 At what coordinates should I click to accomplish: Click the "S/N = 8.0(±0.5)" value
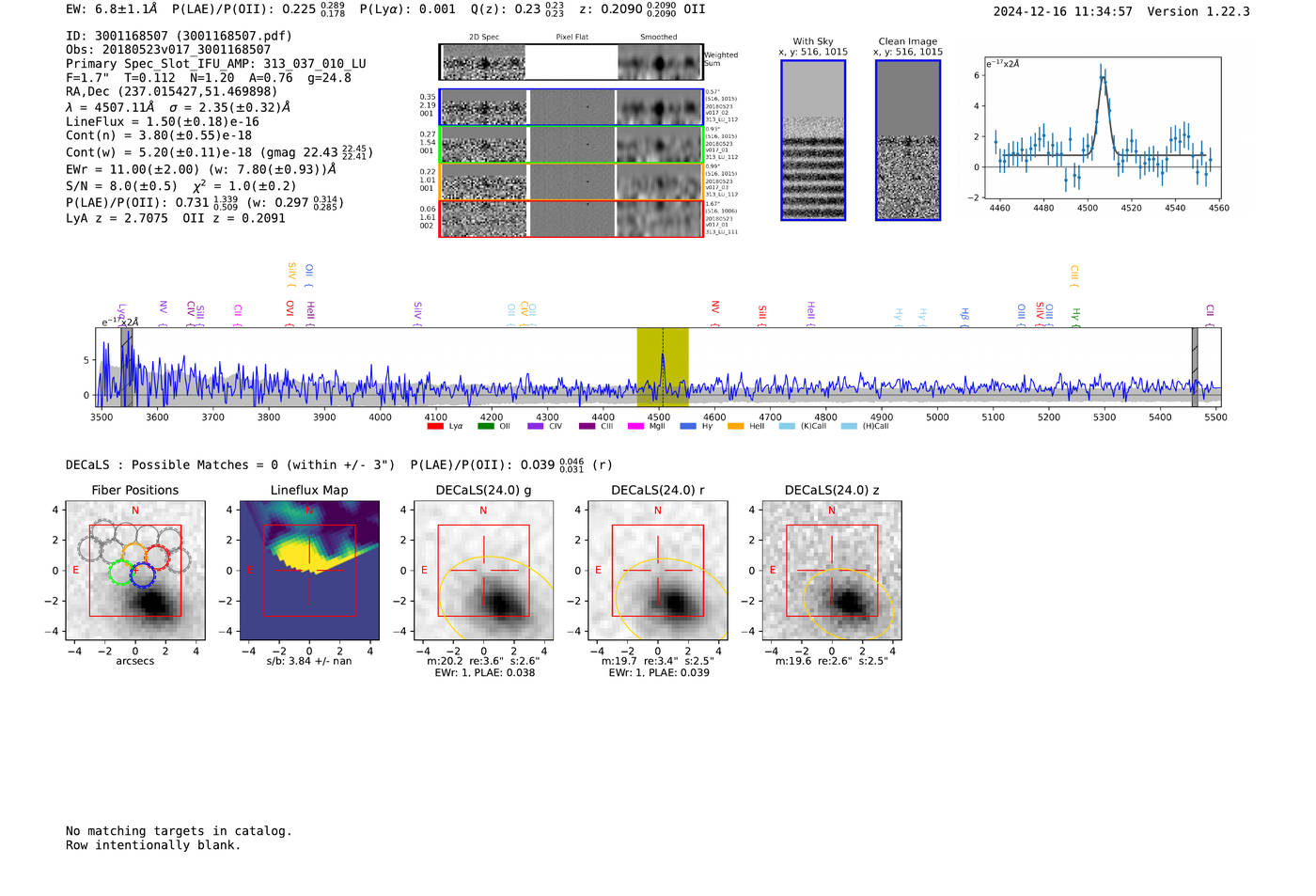122,186
